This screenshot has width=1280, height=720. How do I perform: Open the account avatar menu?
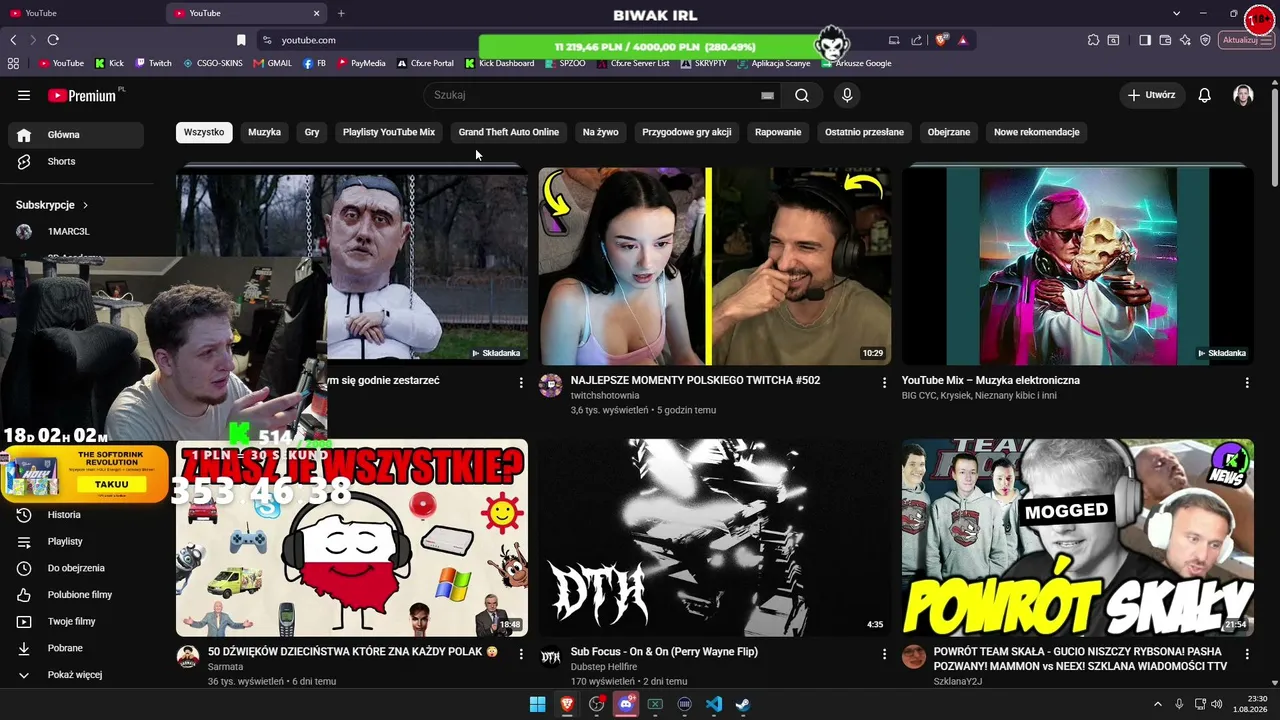coord(1243,95)
